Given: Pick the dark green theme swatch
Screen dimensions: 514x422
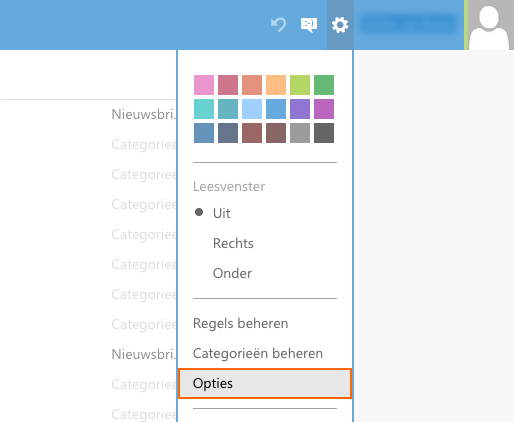Looking at the screenshot, I should pos(324,85).
